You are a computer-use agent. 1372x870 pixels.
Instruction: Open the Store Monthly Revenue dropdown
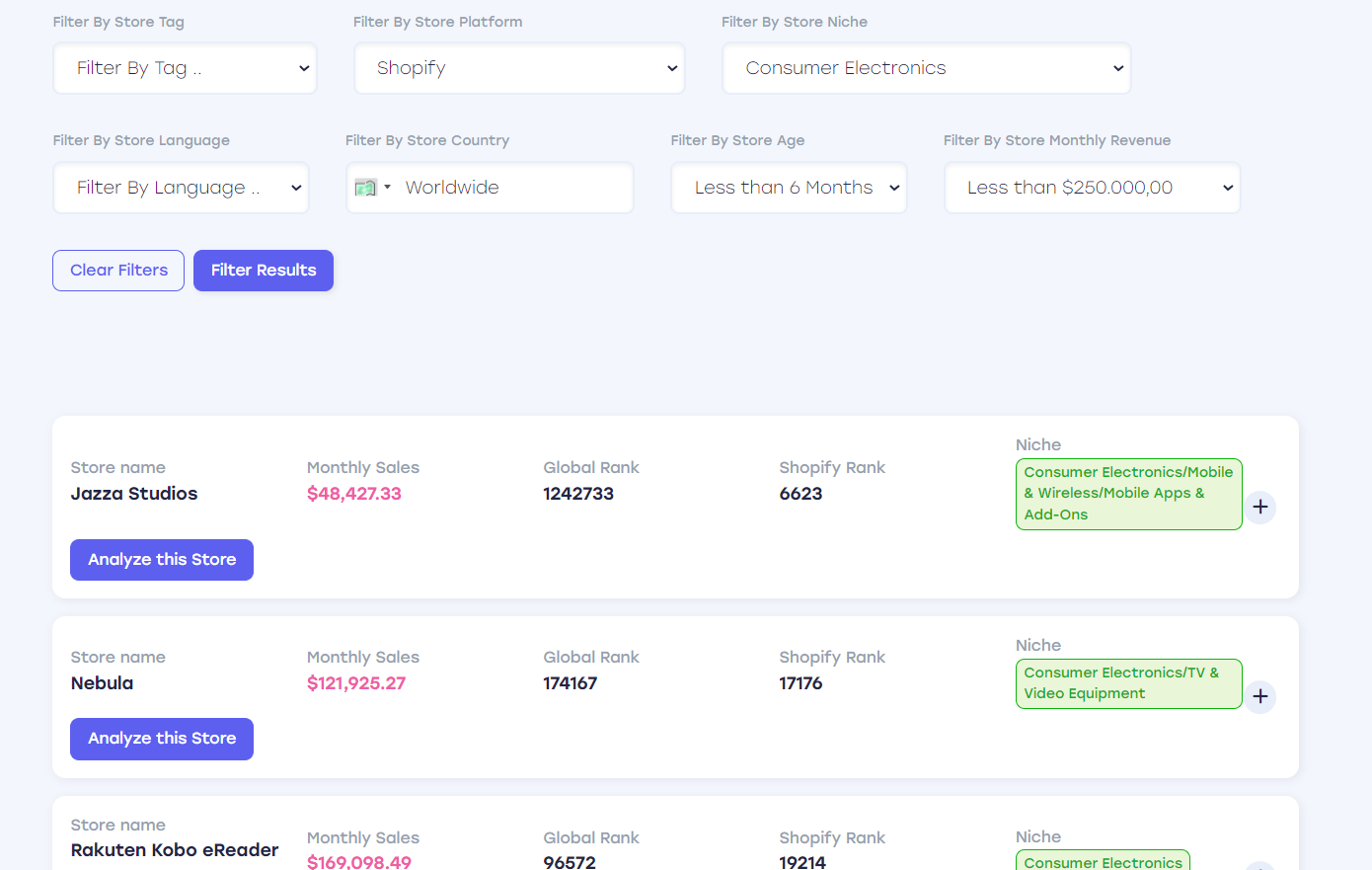coord(1092,188)
